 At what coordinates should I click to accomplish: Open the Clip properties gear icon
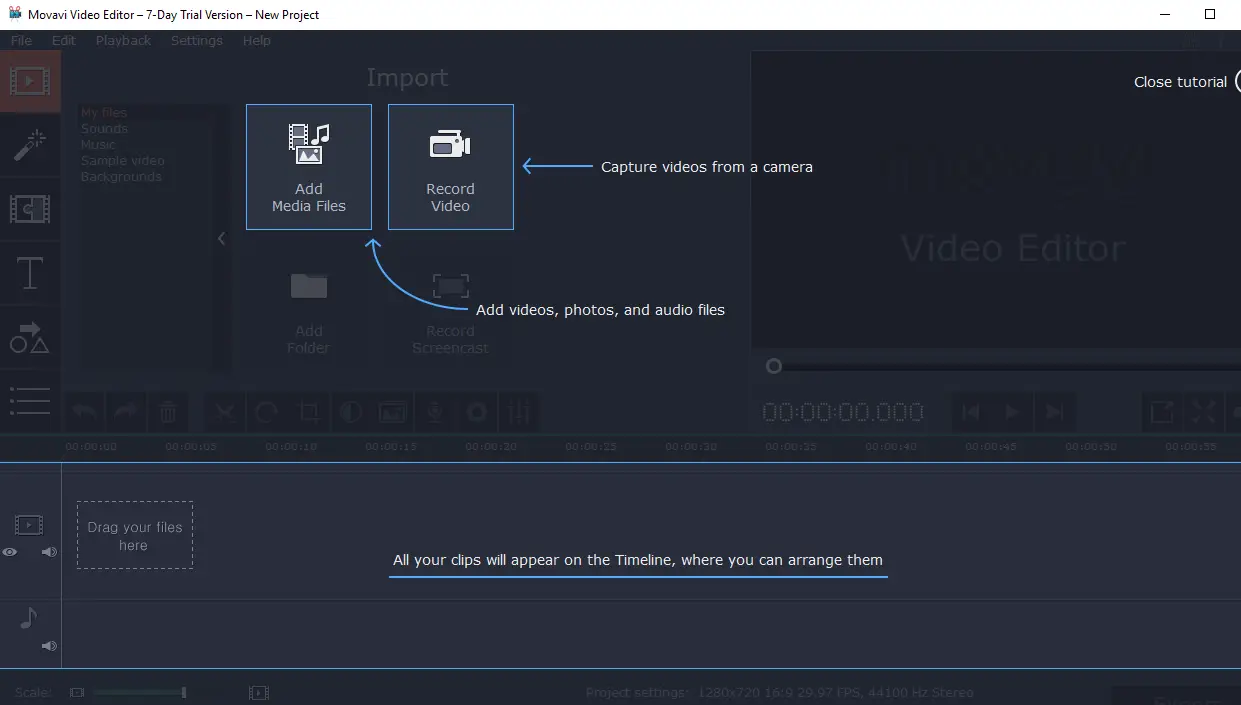point(477,411)
